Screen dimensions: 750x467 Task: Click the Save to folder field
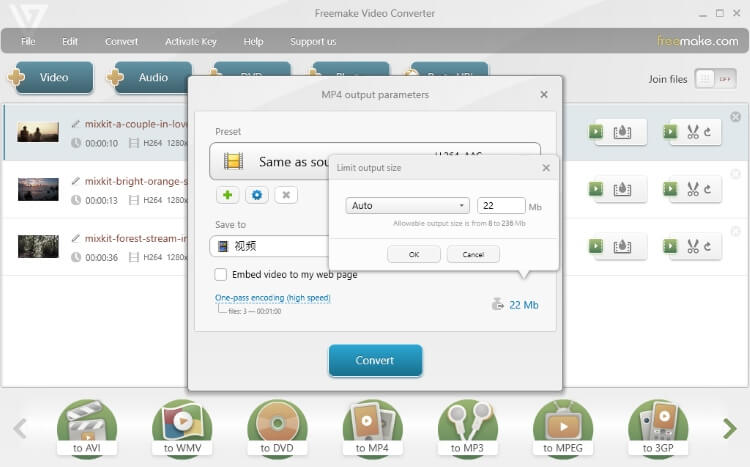click(269, 246)
